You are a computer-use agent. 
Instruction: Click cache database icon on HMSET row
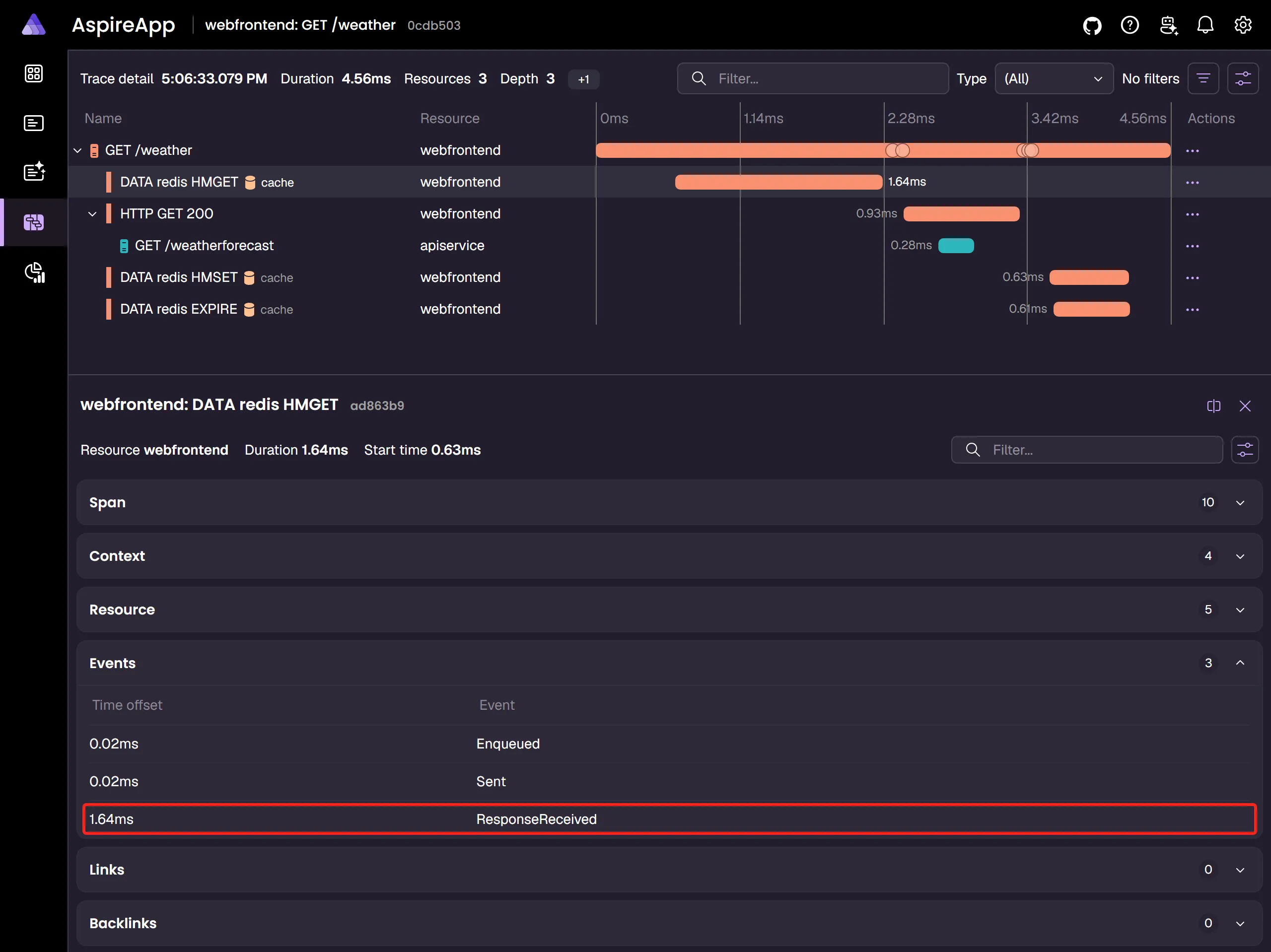249,277
